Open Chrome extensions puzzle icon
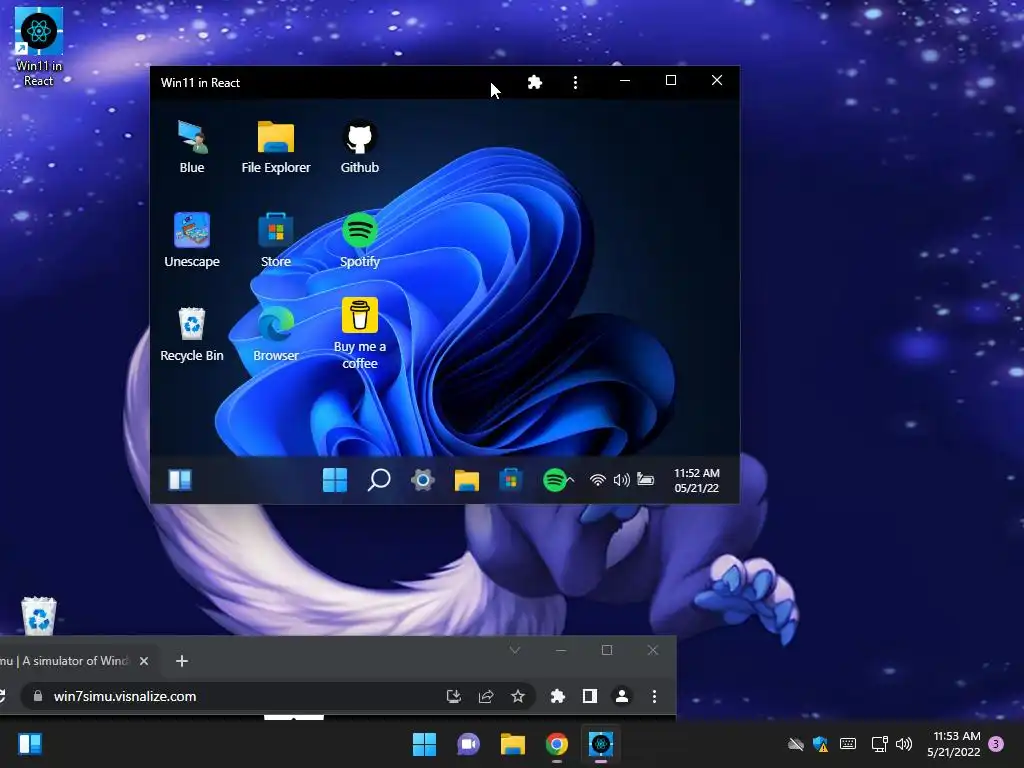1024x768 pixels. [557, 696]
